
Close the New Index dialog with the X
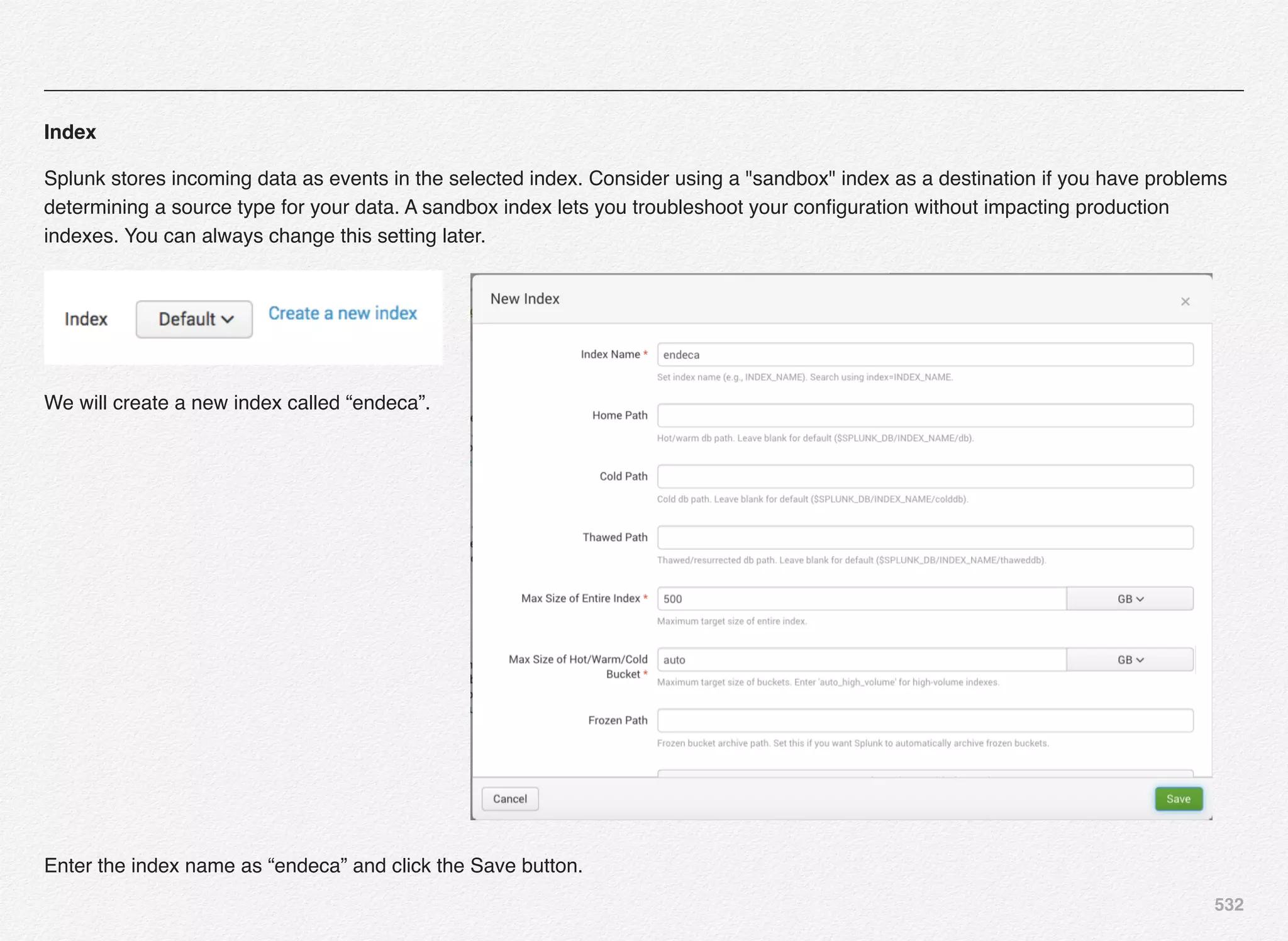1185,302
